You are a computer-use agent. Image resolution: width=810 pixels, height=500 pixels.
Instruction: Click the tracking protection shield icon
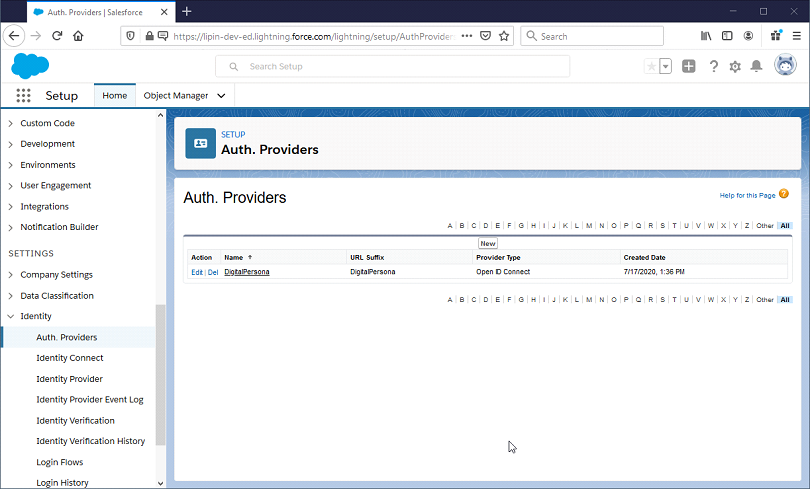[x=131, y=36]
